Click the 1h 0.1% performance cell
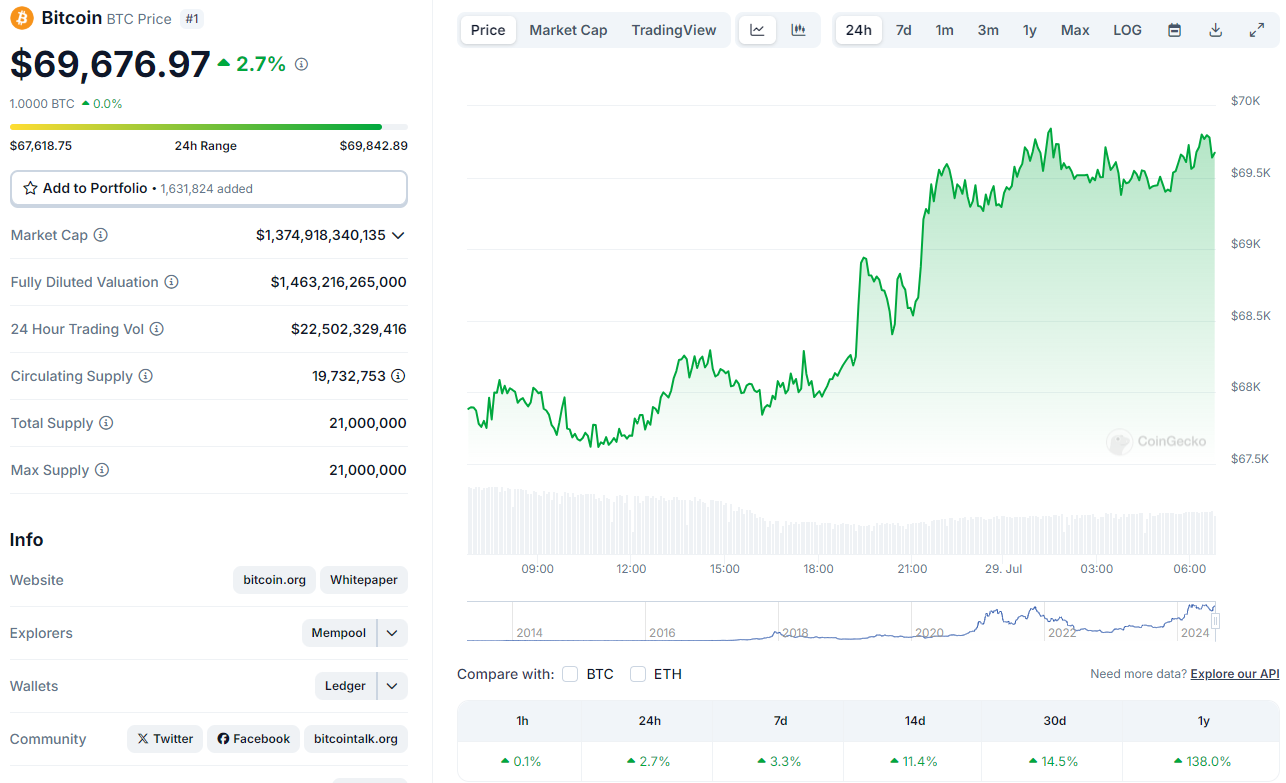 [x=520, y=761]
